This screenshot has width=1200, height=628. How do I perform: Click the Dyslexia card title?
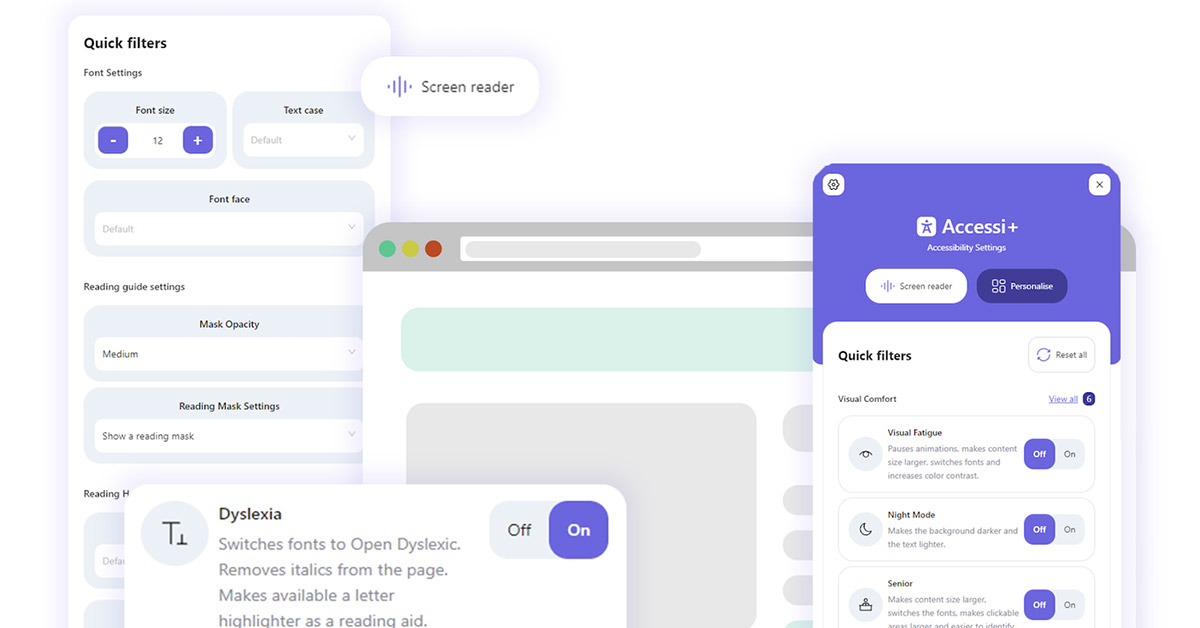pyautogui.click(x=250, y=514)
